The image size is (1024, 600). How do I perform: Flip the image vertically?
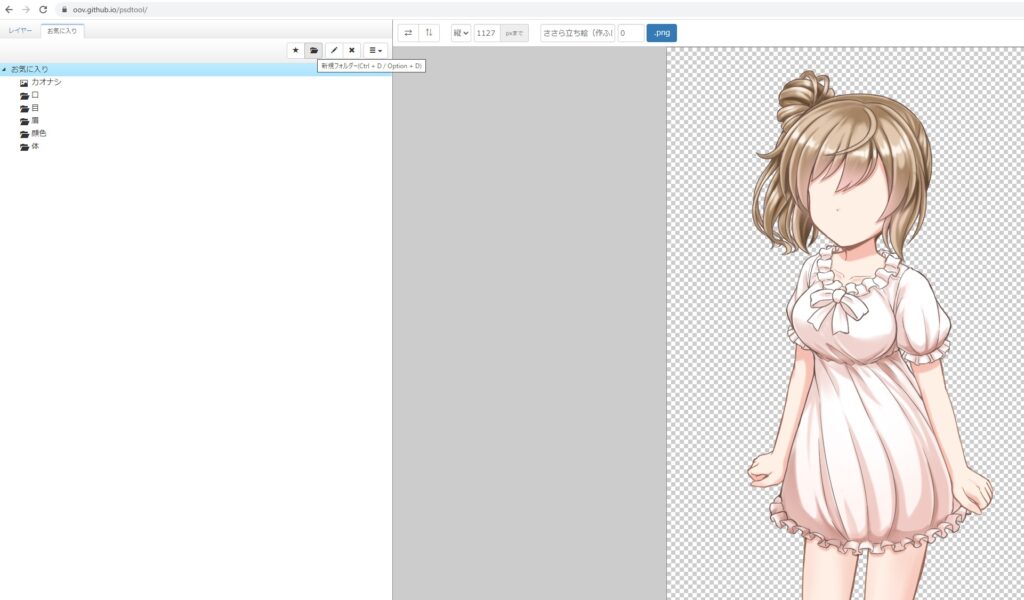[x=429, y=33]
